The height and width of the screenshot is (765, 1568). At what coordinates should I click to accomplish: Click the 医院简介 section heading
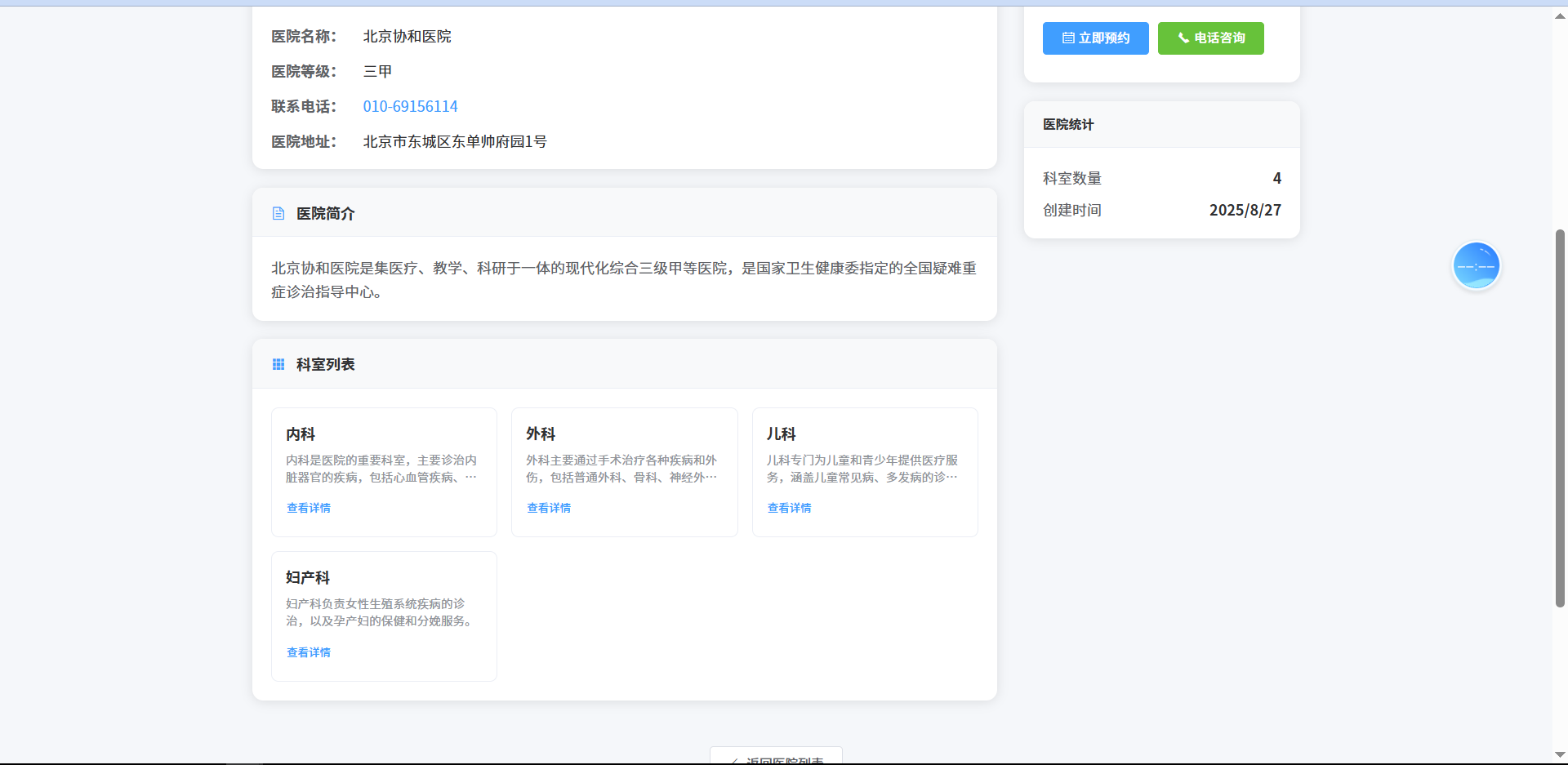tap(325, 213)
